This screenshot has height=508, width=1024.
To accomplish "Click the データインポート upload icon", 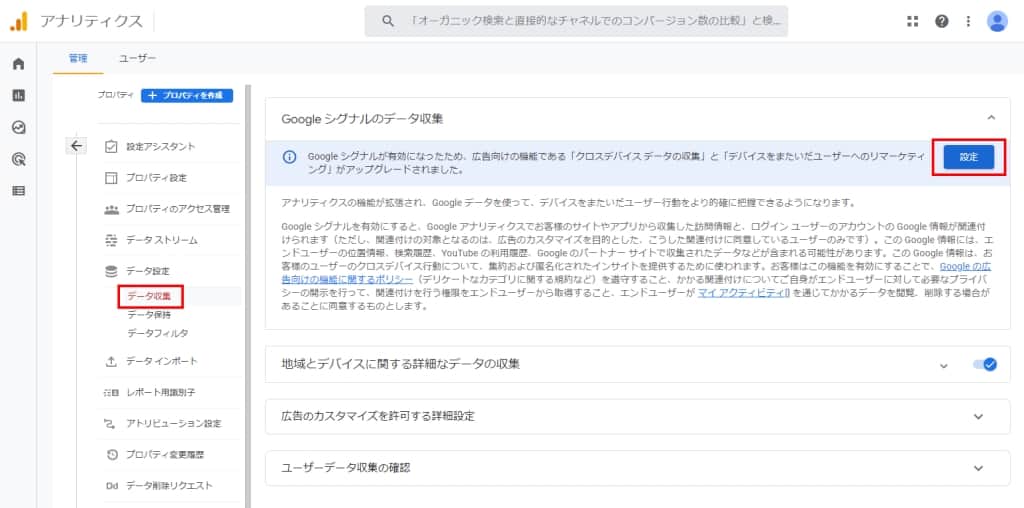I will pos(111,361).
